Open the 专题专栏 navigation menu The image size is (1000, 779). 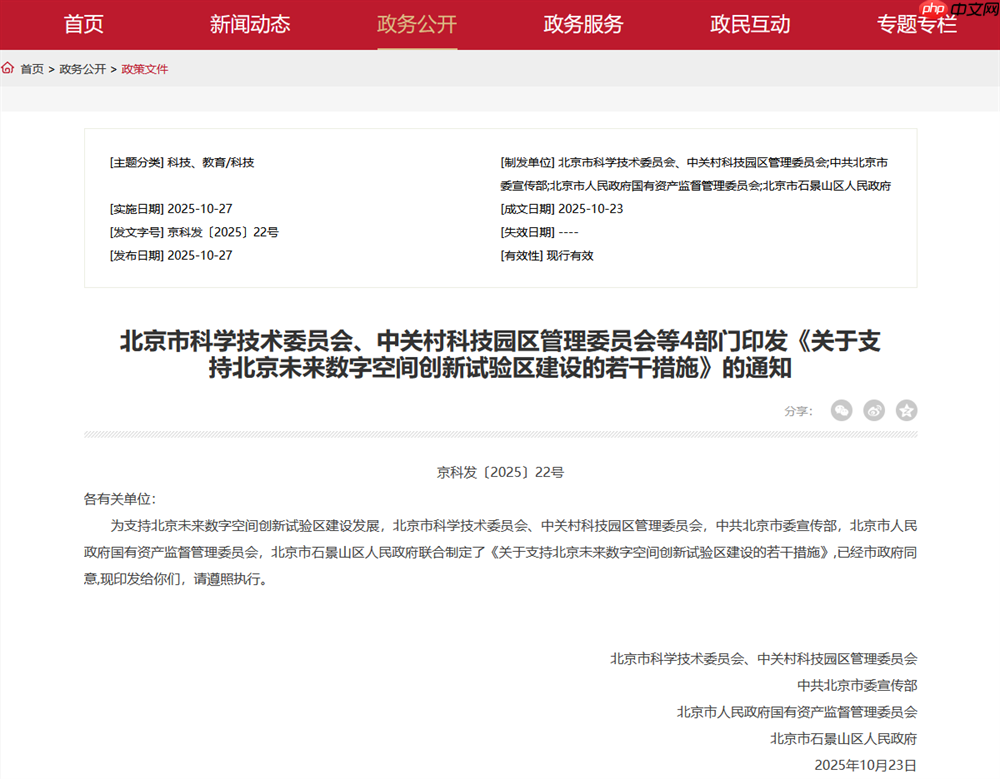click(x=915, y=24)
